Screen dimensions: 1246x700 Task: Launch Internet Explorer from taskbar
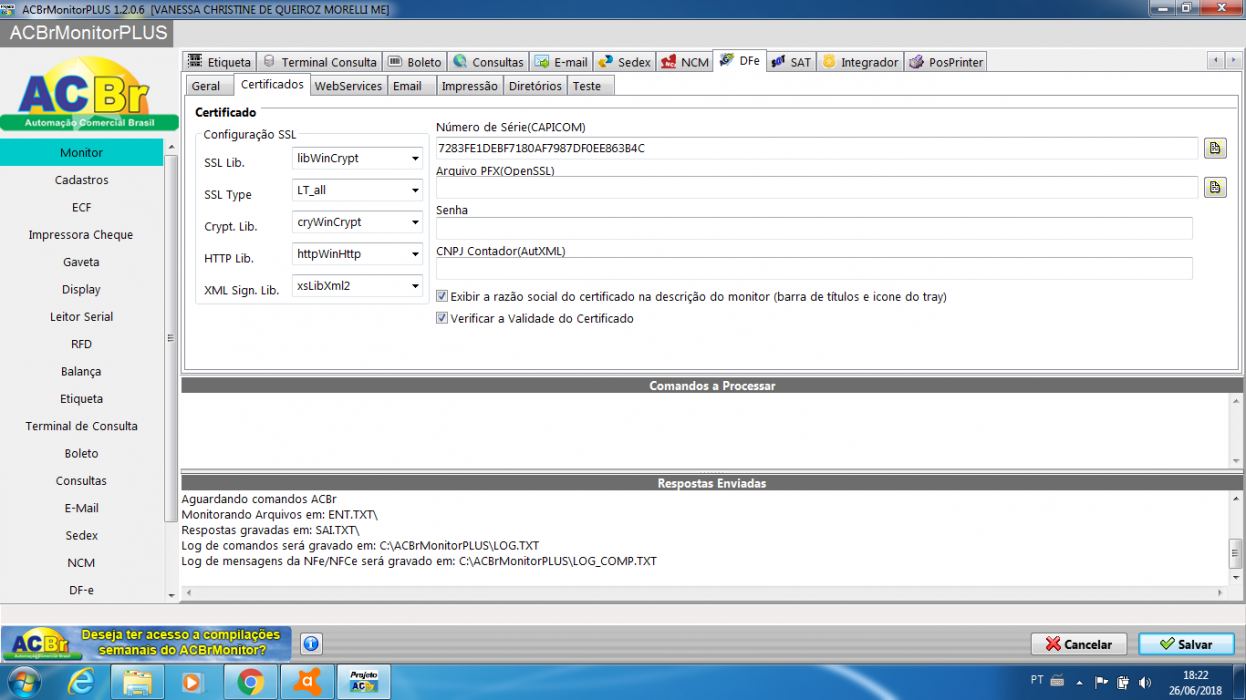pyautogui.click(x=82, y=683)
